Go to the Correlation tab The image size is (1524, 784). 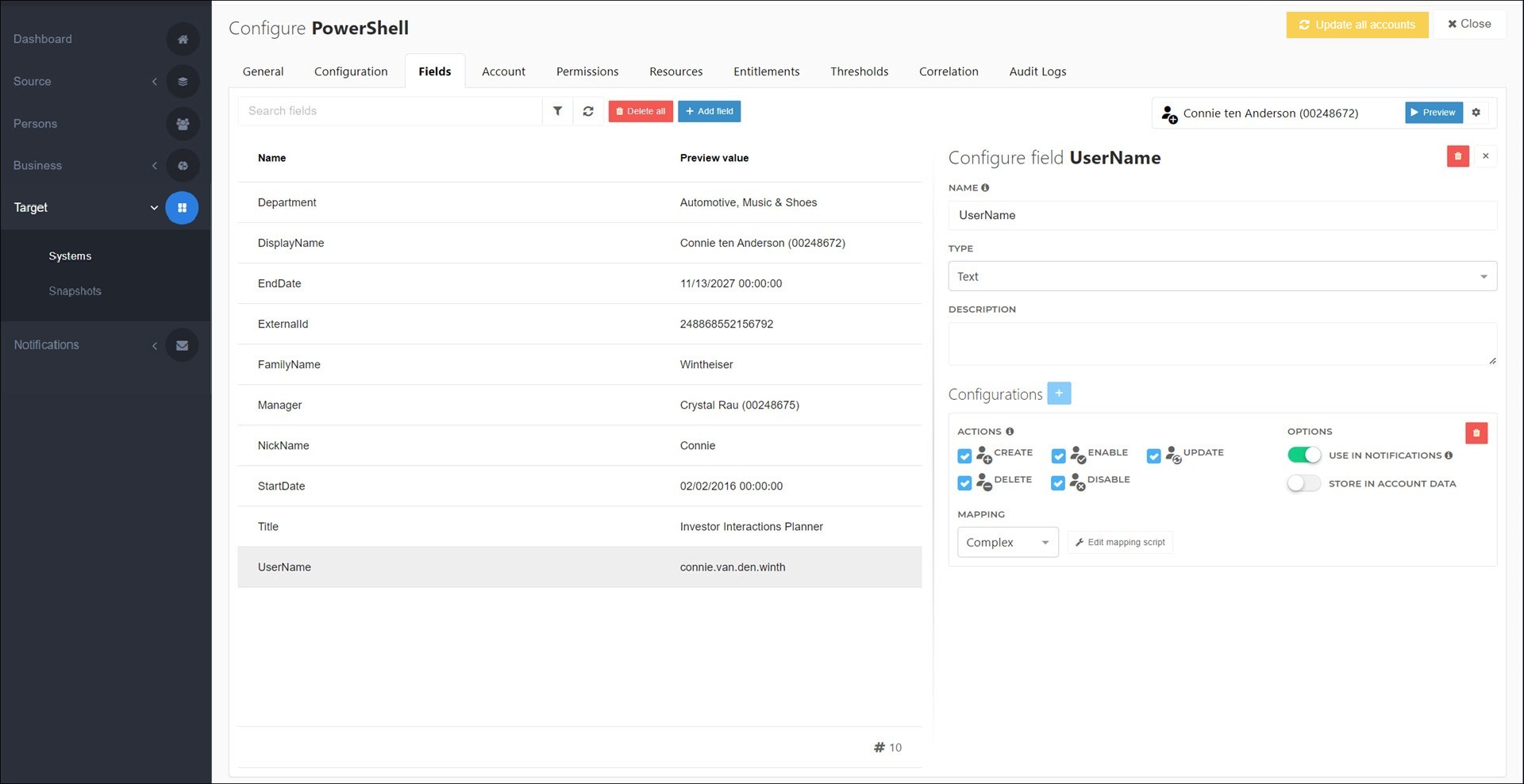(949, 71)
